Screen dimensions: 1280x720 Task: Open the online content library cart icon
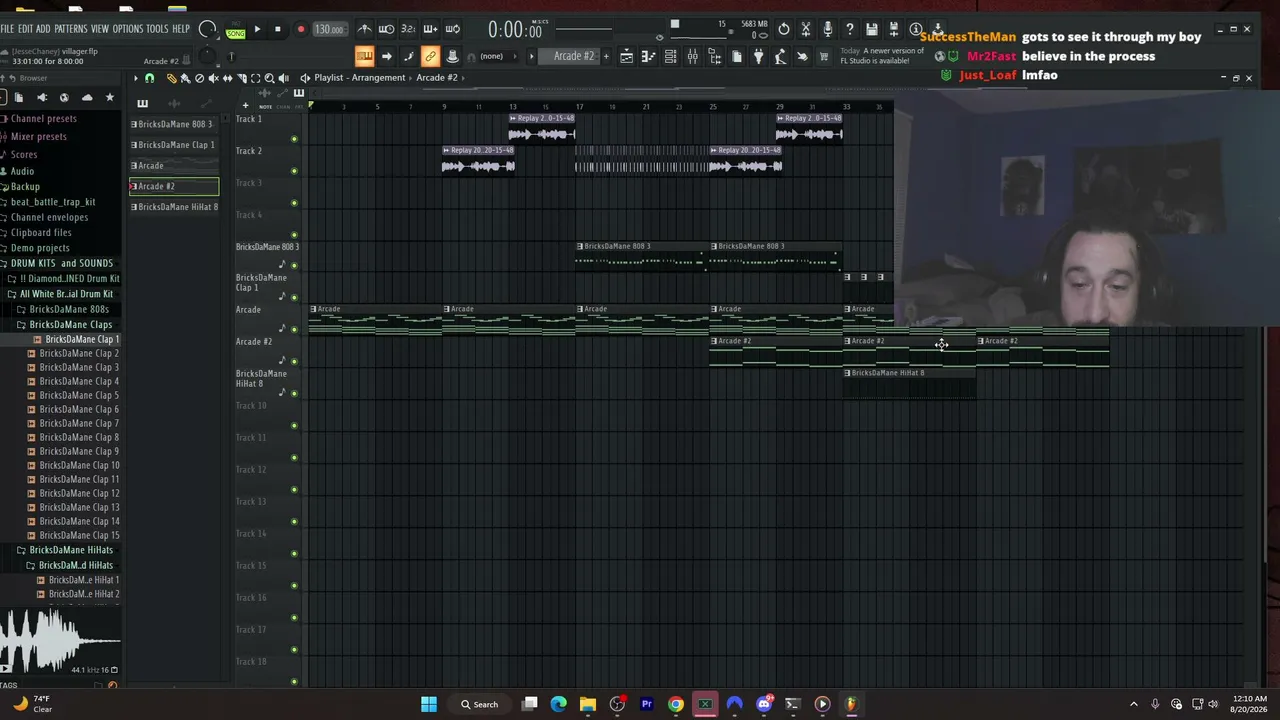[x=824, y=56]
